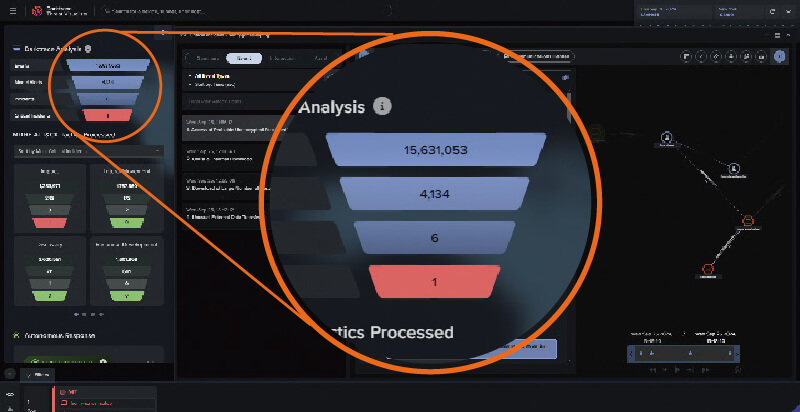Open the top-left funnel card with the red bar
Screen dimensions: 800x412
tap(50, 198)
